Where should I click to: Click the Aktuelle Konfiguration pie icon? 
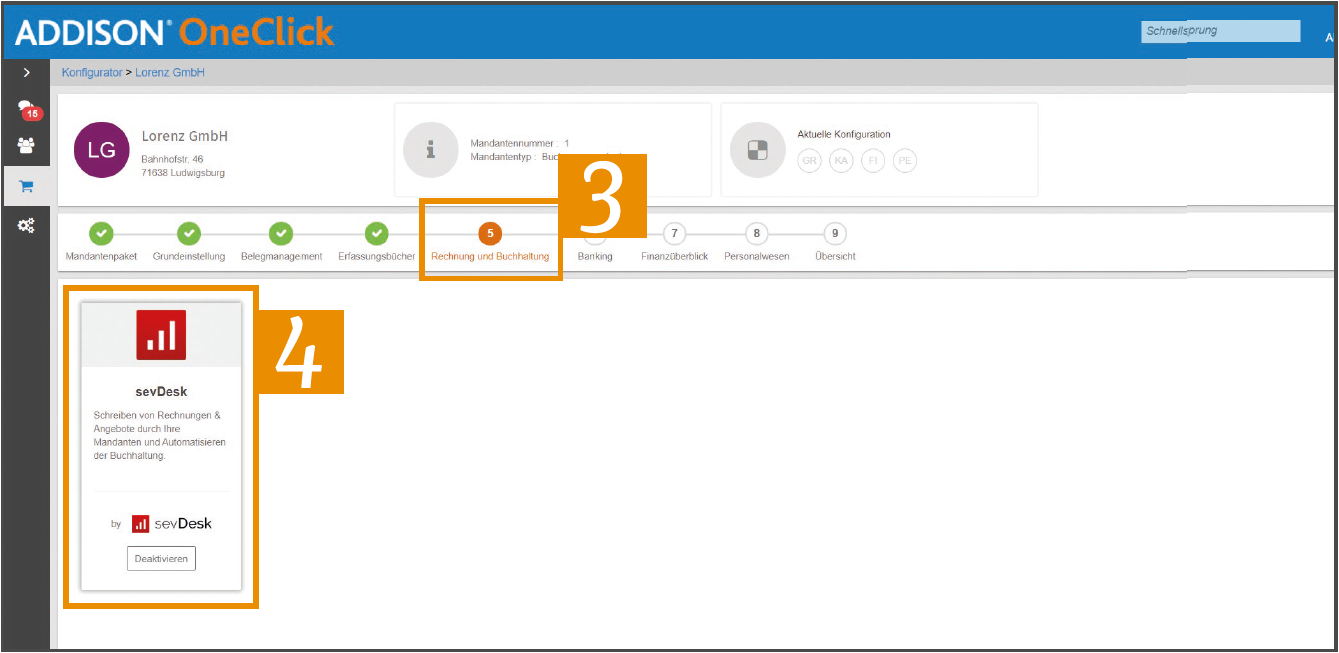758,150
